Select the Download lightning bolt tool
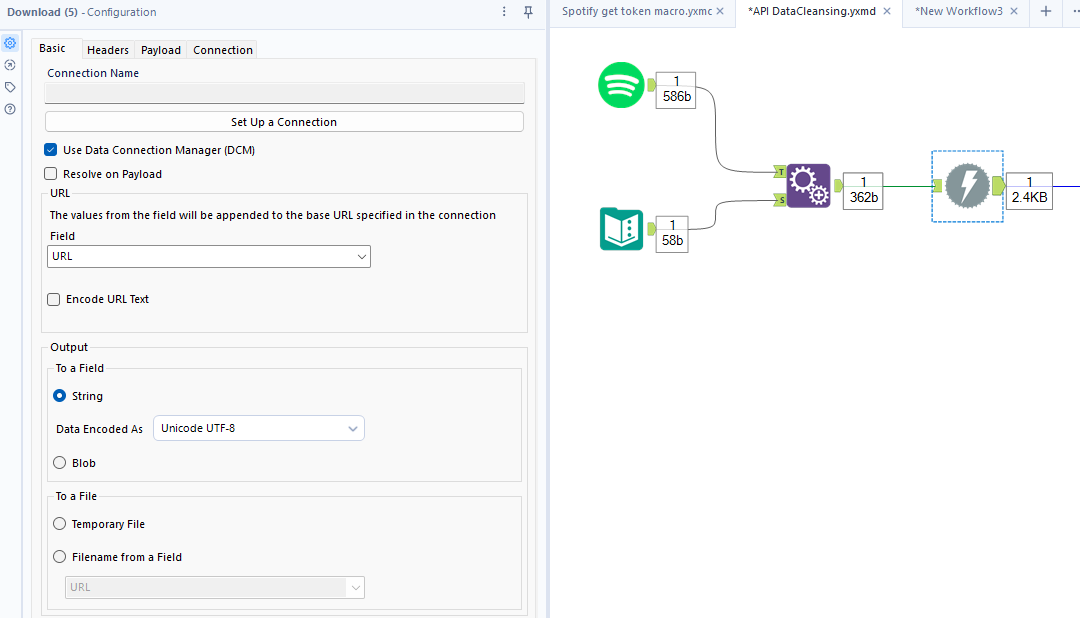1080x618 pixels. point(967,186)
